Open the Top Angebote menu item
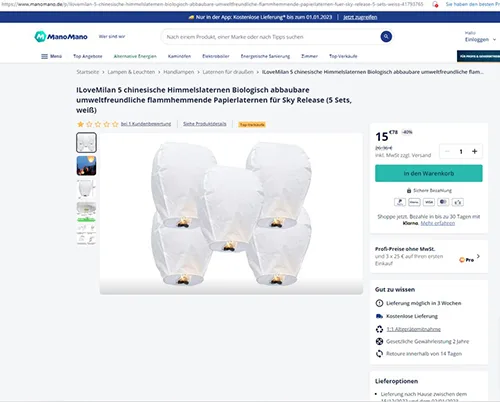The height and width of the screenshot is (402, 500). coord(88,56)
